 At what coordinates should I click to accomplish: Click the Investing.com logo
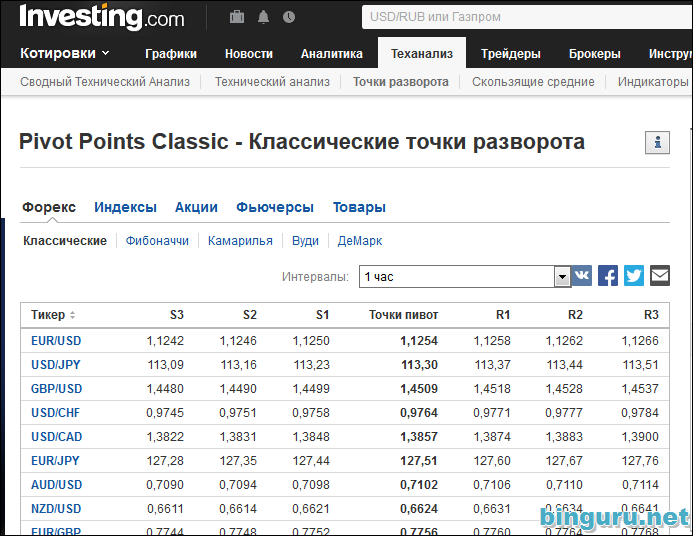point(102,17)
